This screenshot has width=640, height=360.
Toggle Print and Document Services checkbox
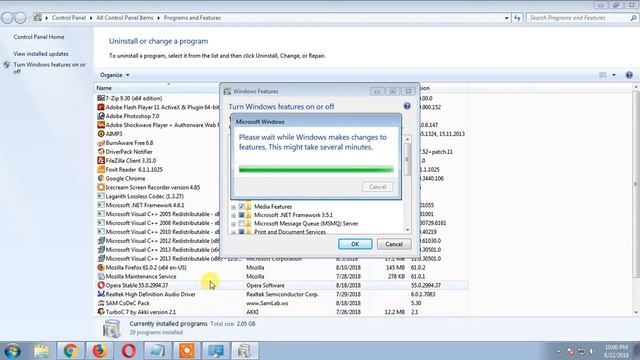tap(241, 232)
